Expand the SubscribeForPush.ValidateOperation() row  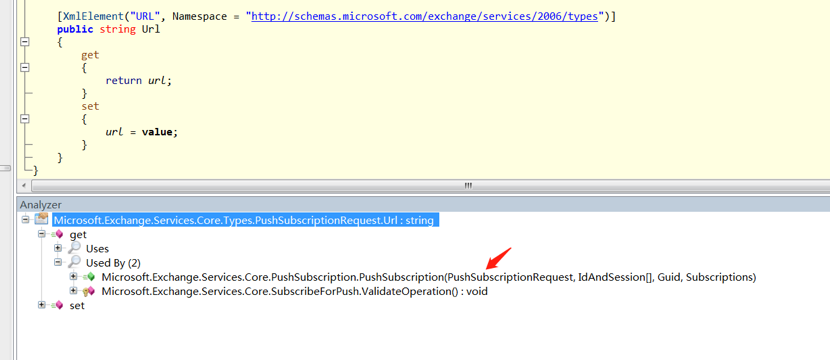coord(74,291)
